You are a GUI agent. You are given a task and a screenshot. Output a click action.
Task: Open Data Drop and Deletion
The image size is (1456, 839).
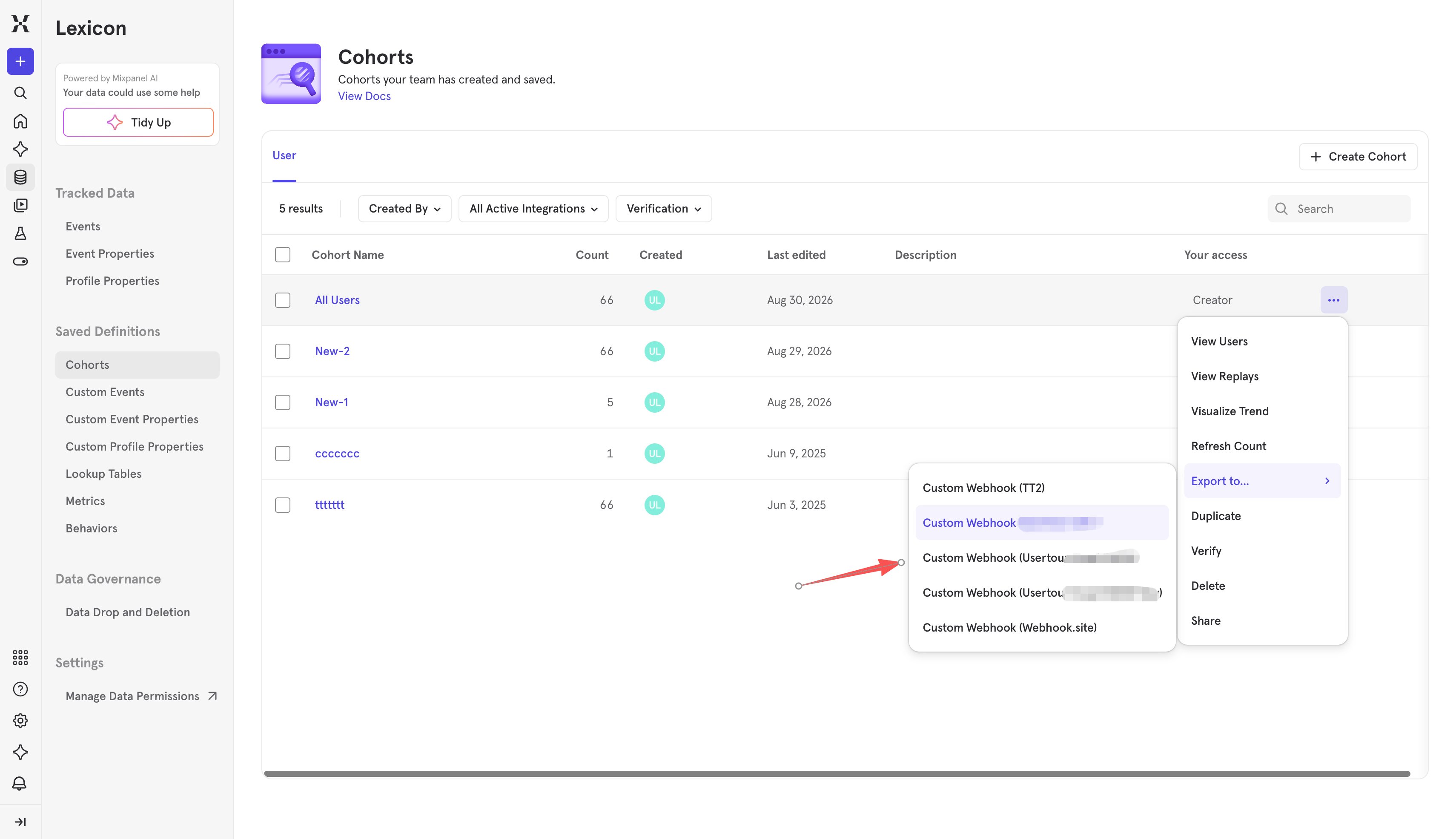pos(128,612)
